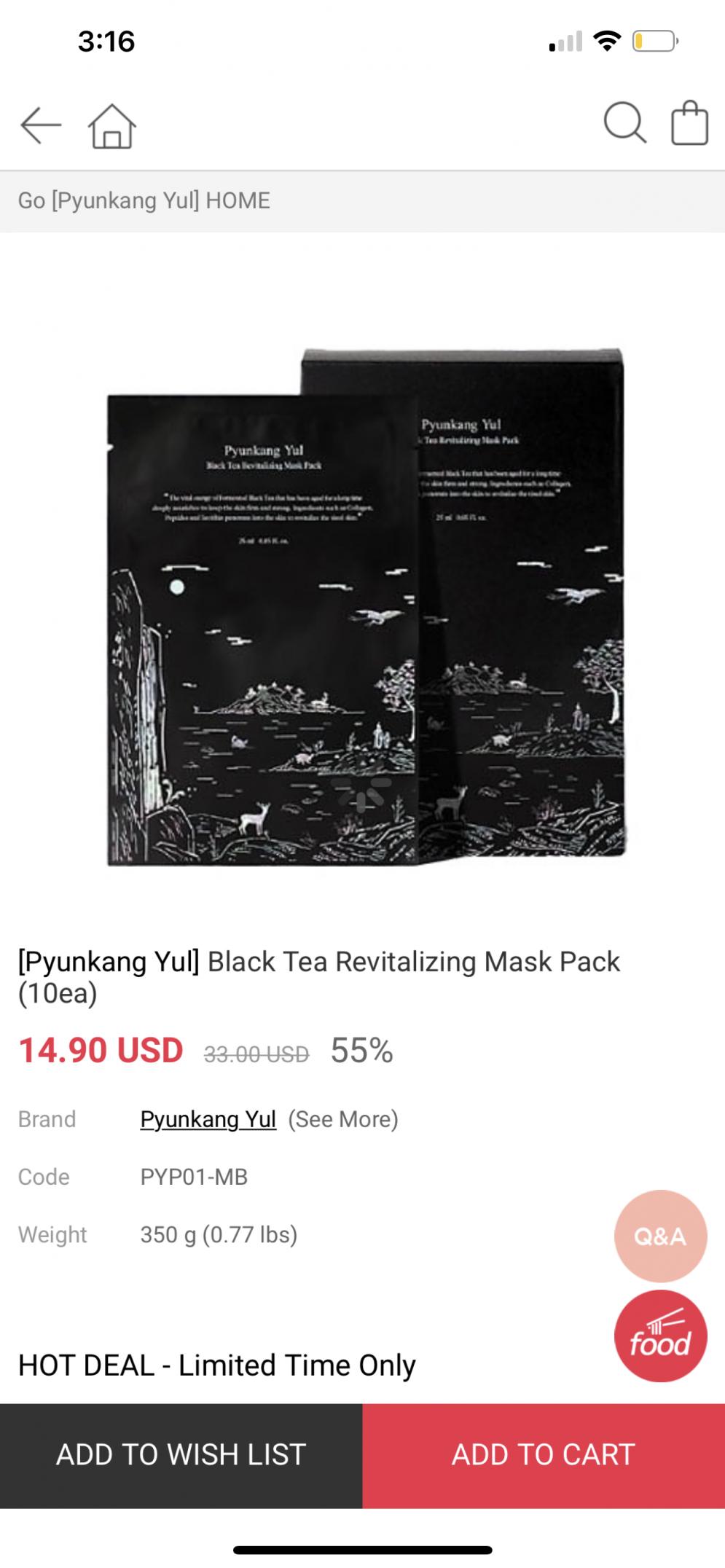Tap the 55% discount label

[x=362, y=1050]
